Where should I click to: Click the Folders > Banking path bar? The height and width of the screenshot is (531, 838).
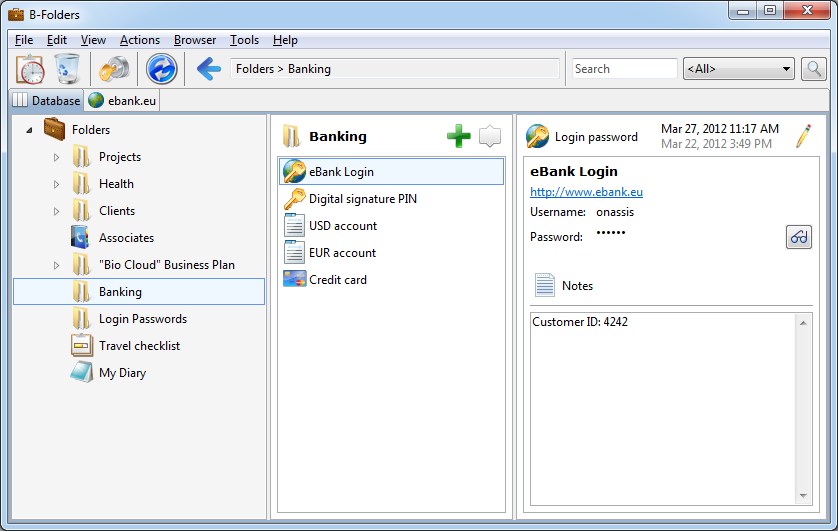[394, 69]
